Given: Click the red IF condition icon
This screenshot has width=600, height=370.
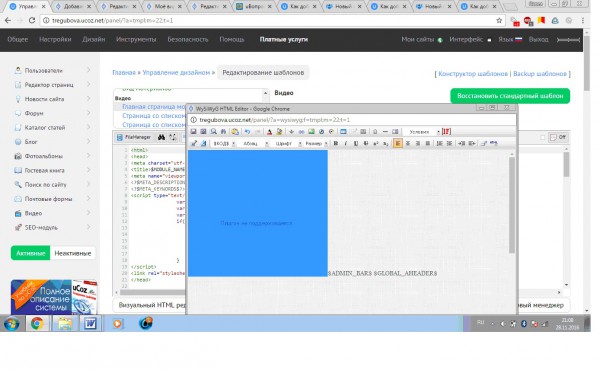Looking at the screenshot, I should point(446,132).
